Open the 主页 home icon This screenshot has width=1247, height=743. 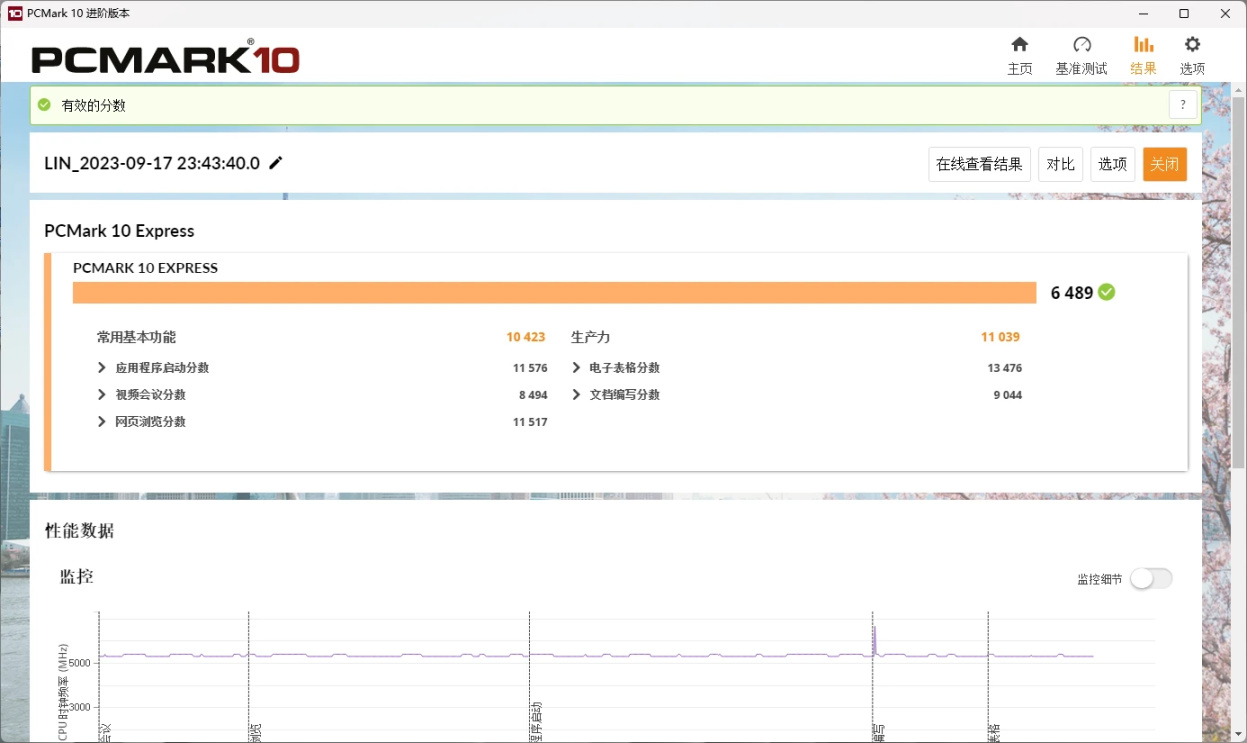click(1019, 44)
